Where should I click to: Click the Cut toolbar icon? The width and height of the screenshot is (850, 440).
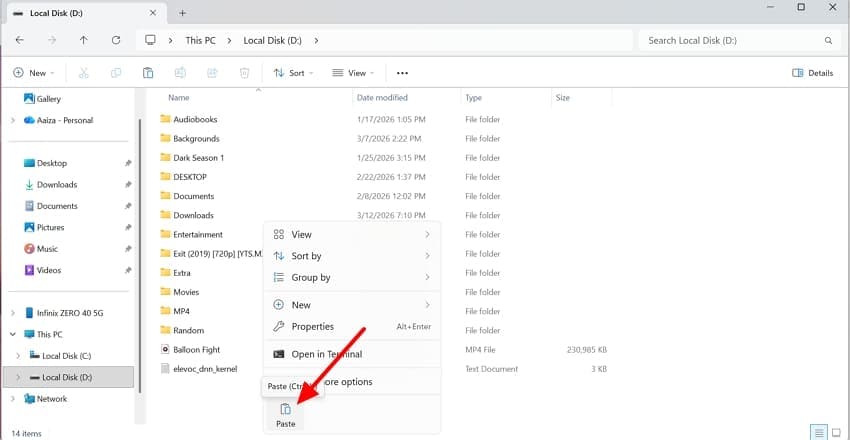click(83, 73)
